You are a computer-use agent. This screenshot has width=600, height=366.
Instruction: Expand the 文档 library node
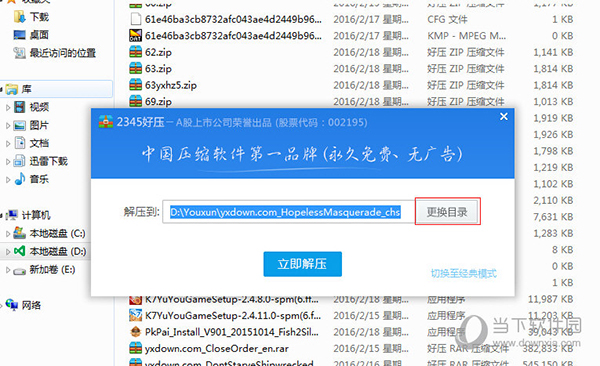pyautogui.click(x=8, y=144)
